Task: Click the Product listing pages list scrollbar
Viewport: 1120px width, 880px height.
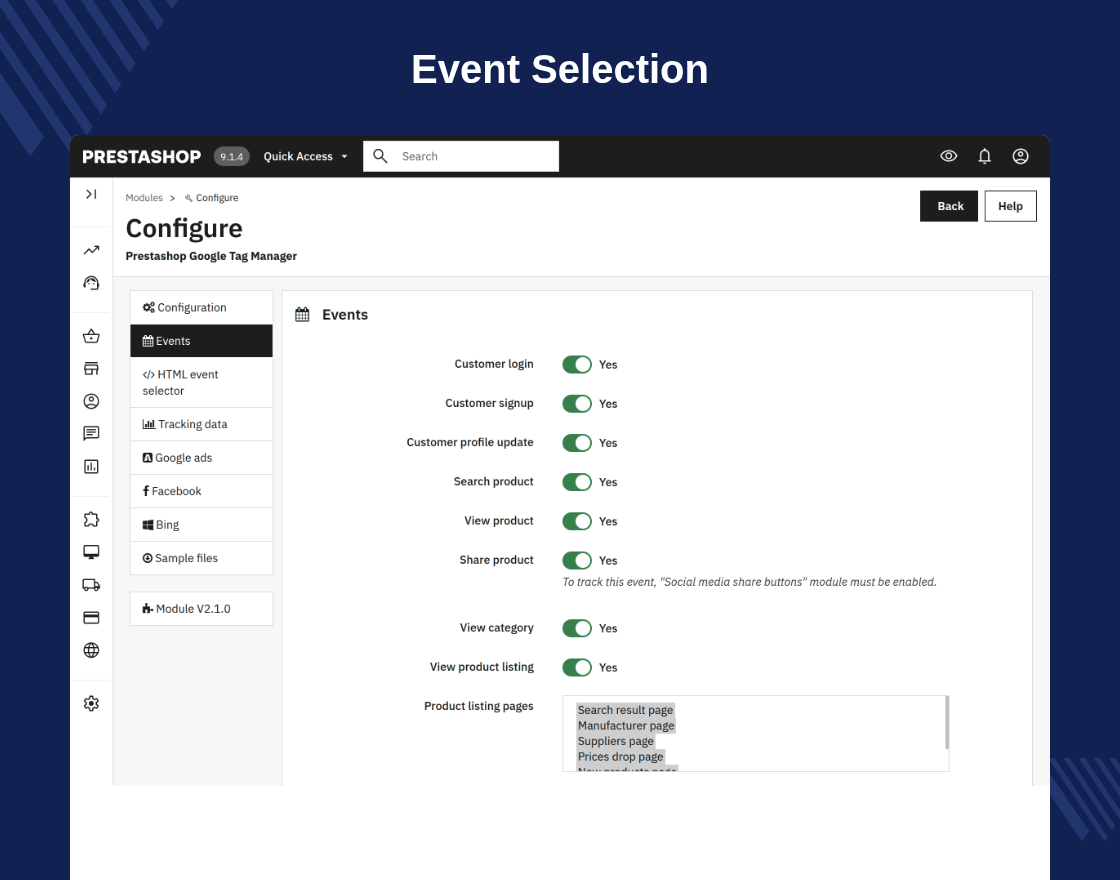Action: (x=947, y=722)
